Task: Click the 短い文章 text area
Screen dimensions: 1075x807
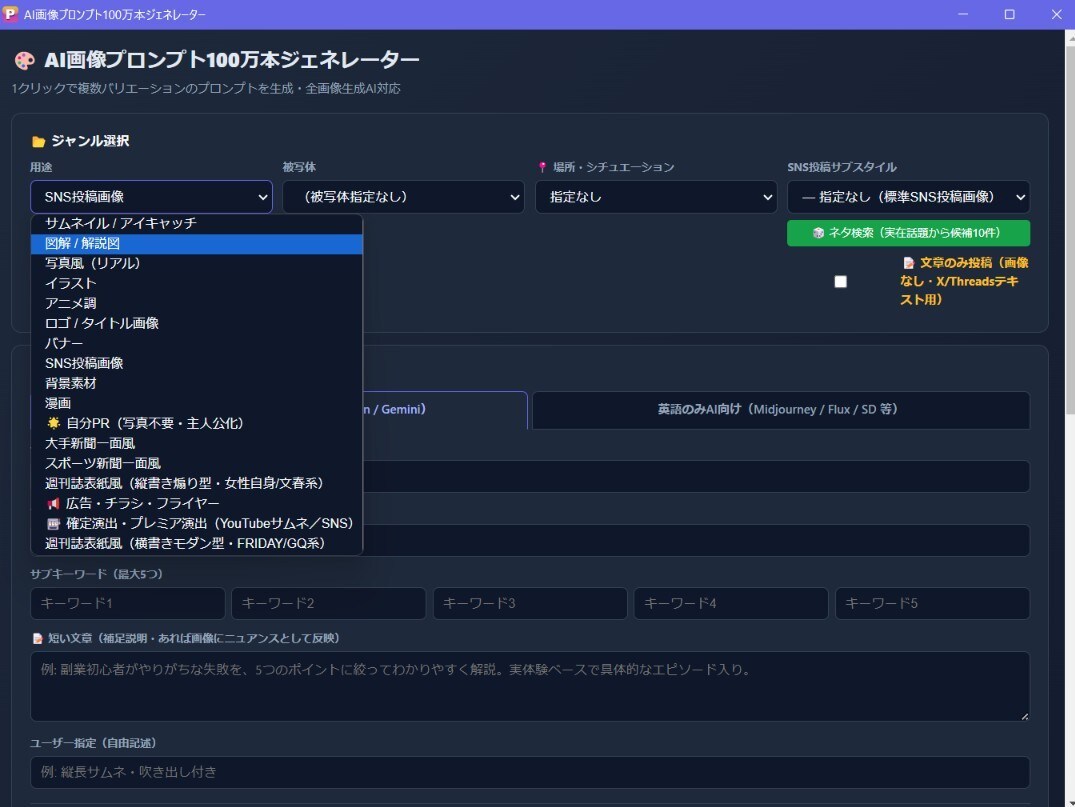Action: pyautogui.click(x=530, y=686)
